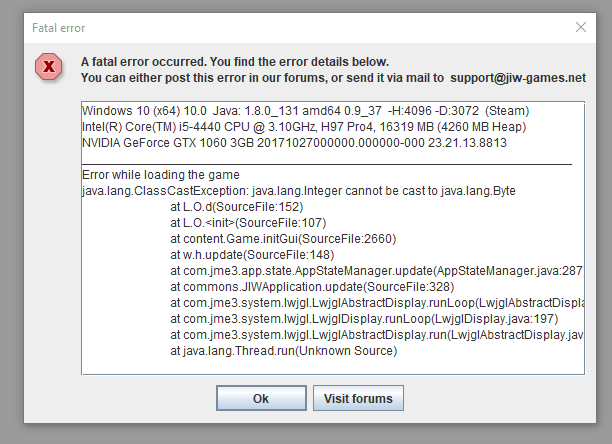Click the java.lang.Thread.run(Unknown Source) line
The height and width of the screenshot is (444, 612).
coord(283,351)
